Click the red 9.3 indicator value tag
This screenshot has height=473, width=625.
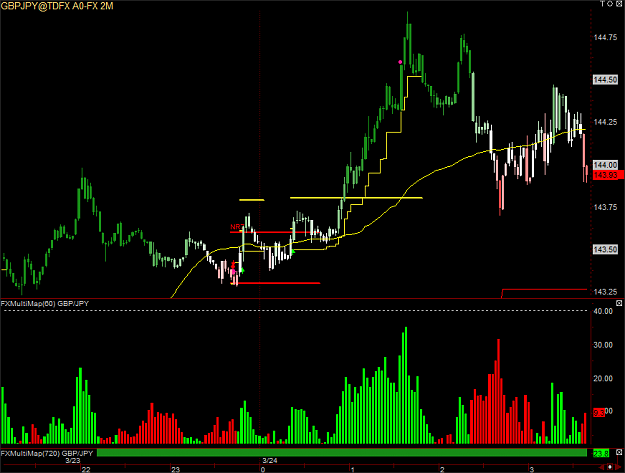[599, 412]
